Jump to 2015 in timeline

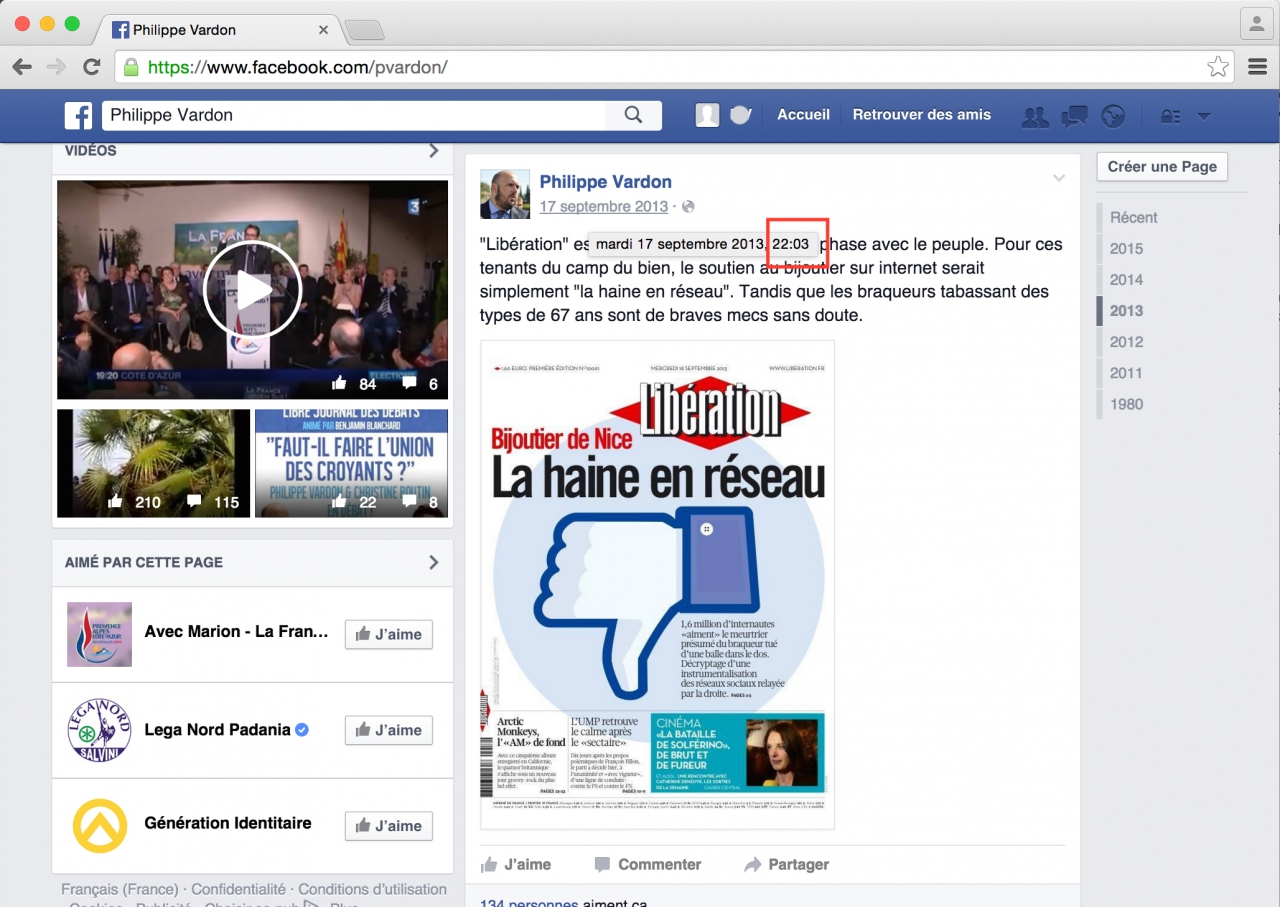click(x=1126, y=248)
